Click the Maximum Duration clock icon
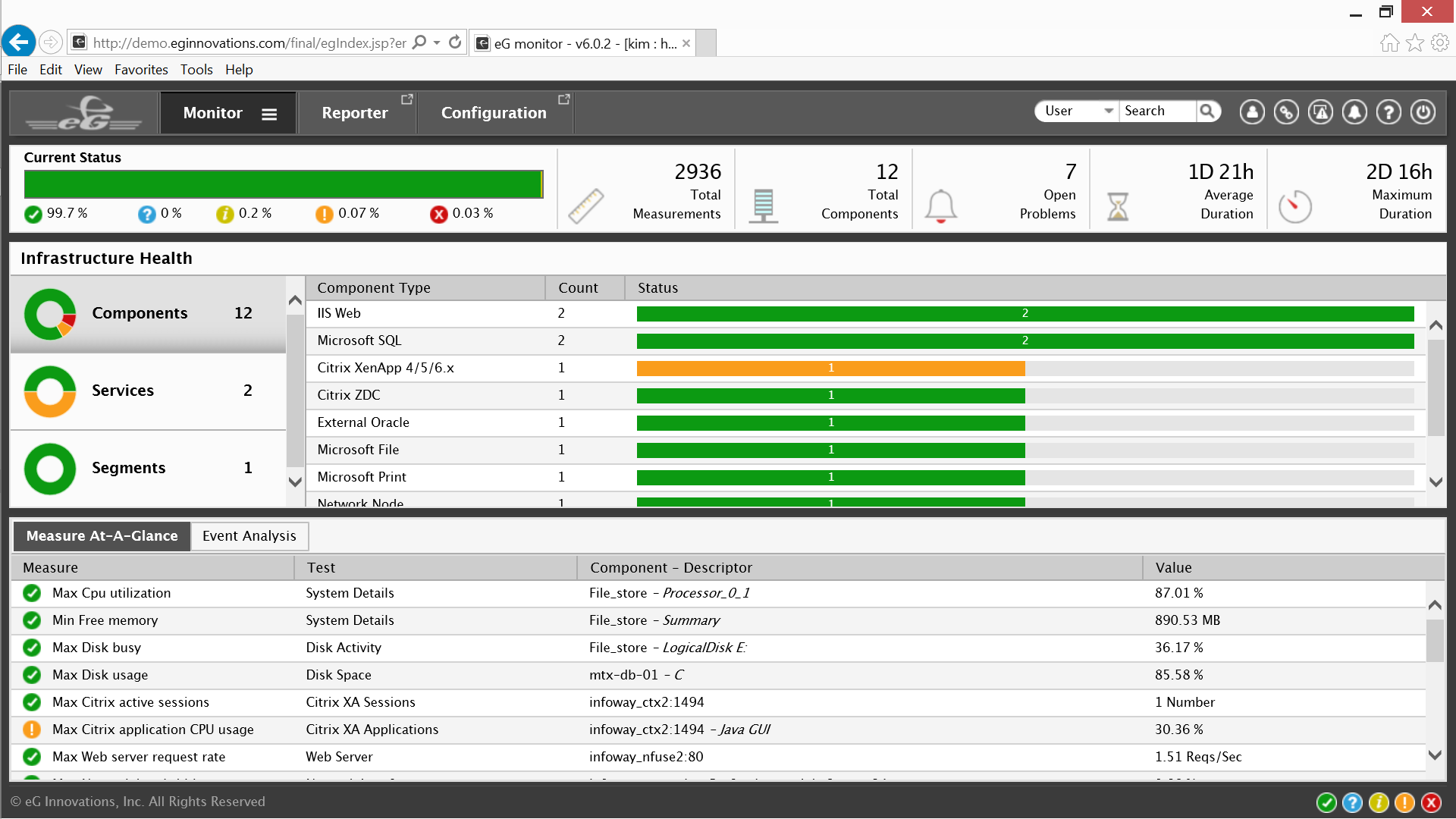The image size is (1456, 819). pyautogui.click(x=1295, y=206)
